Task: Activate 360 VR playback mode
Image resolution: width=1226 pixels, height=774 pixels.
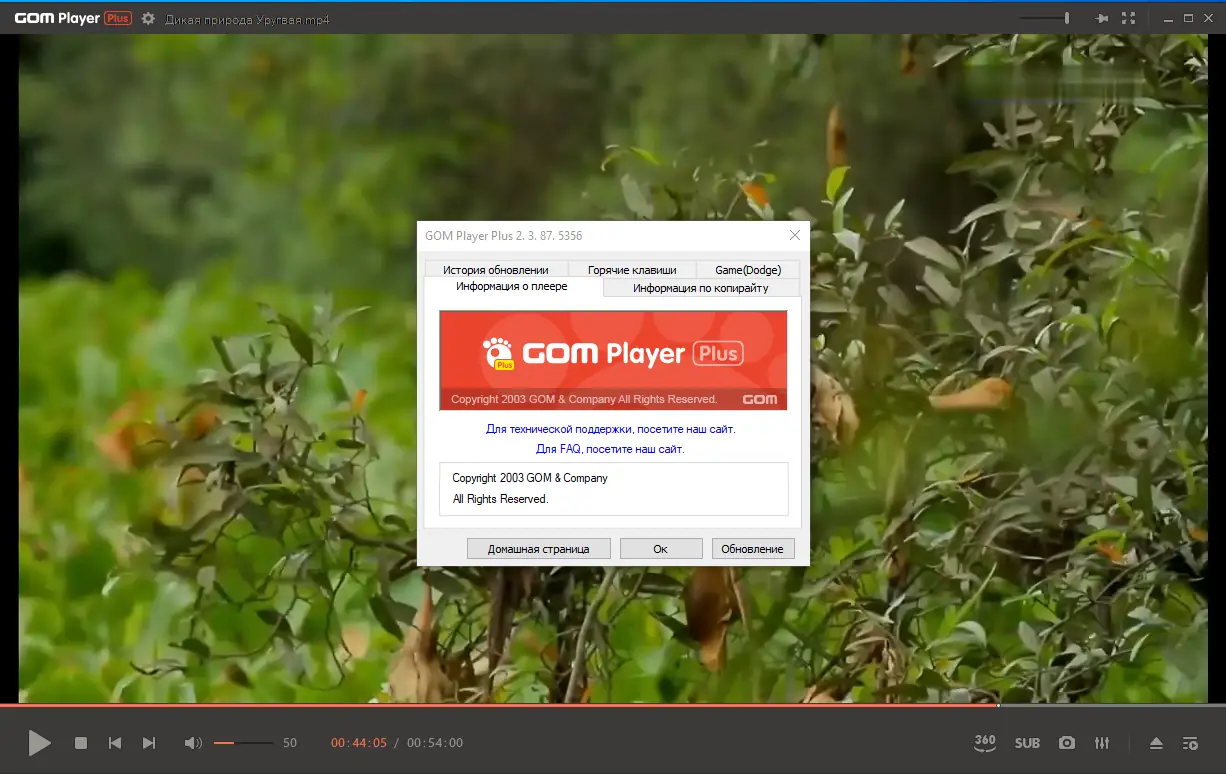Action: pos(984,743)
